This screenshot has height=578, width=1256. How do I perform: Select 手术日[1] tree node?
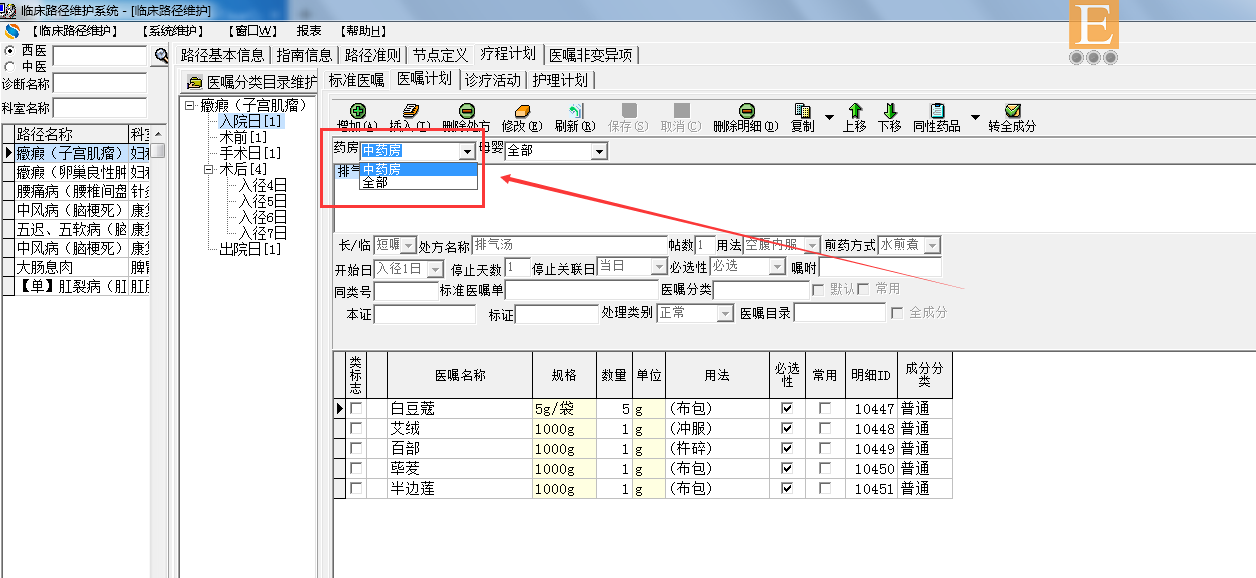251,153
